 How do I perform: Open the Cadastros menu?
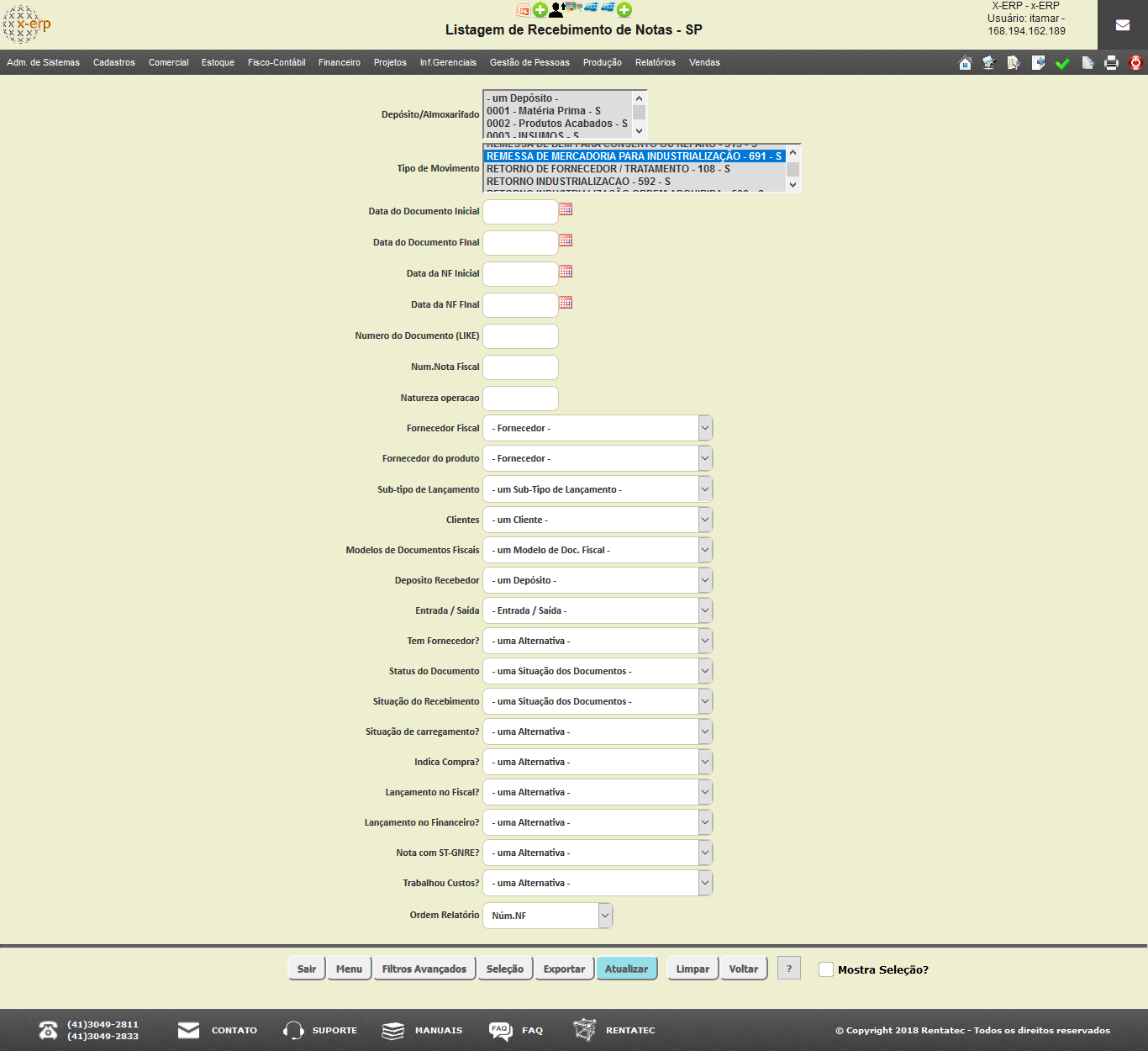pos(114,62)
